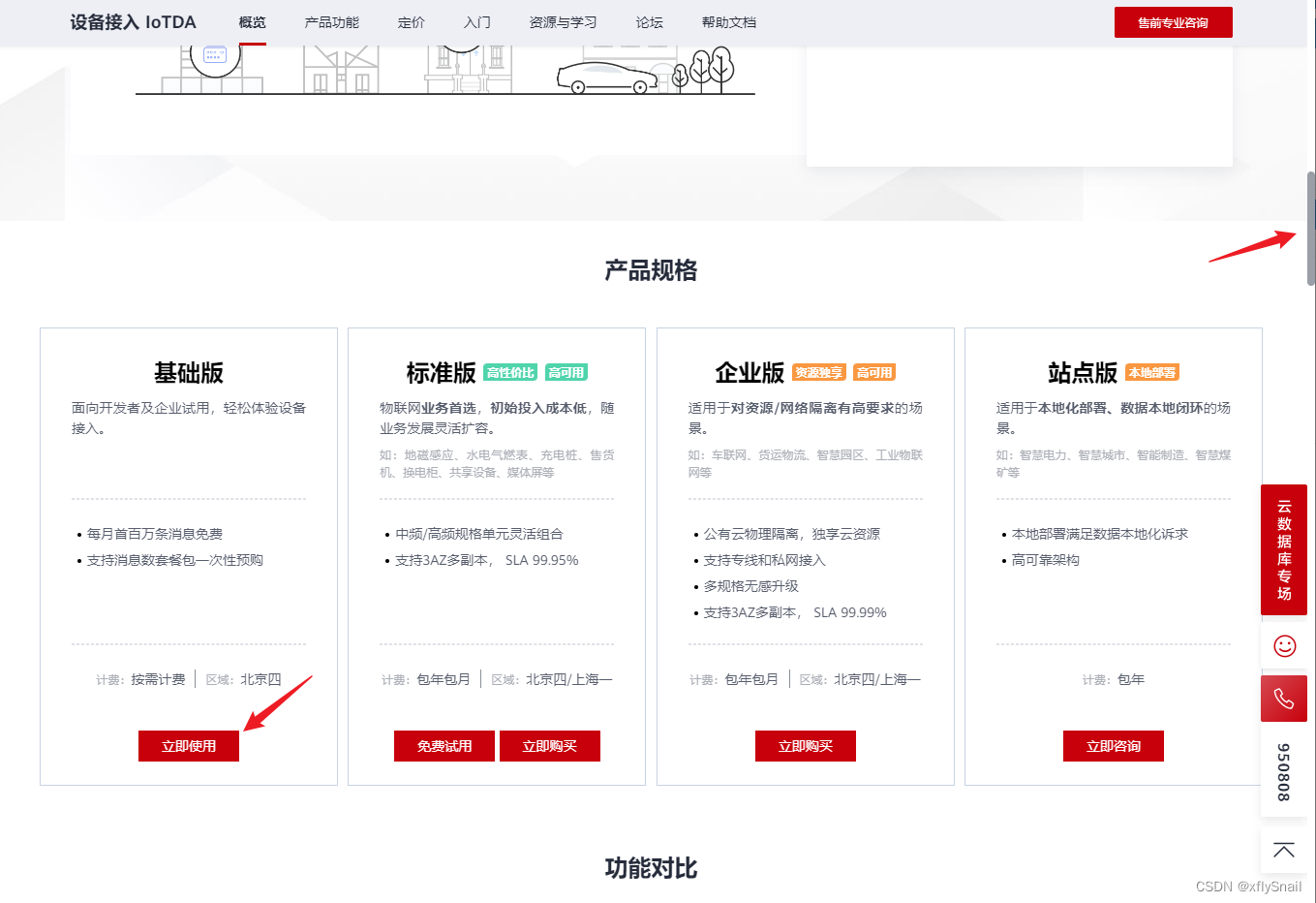Click 立即购买 under the 标准版 card
Screen dimensions: 1316x903
point(550,746)
